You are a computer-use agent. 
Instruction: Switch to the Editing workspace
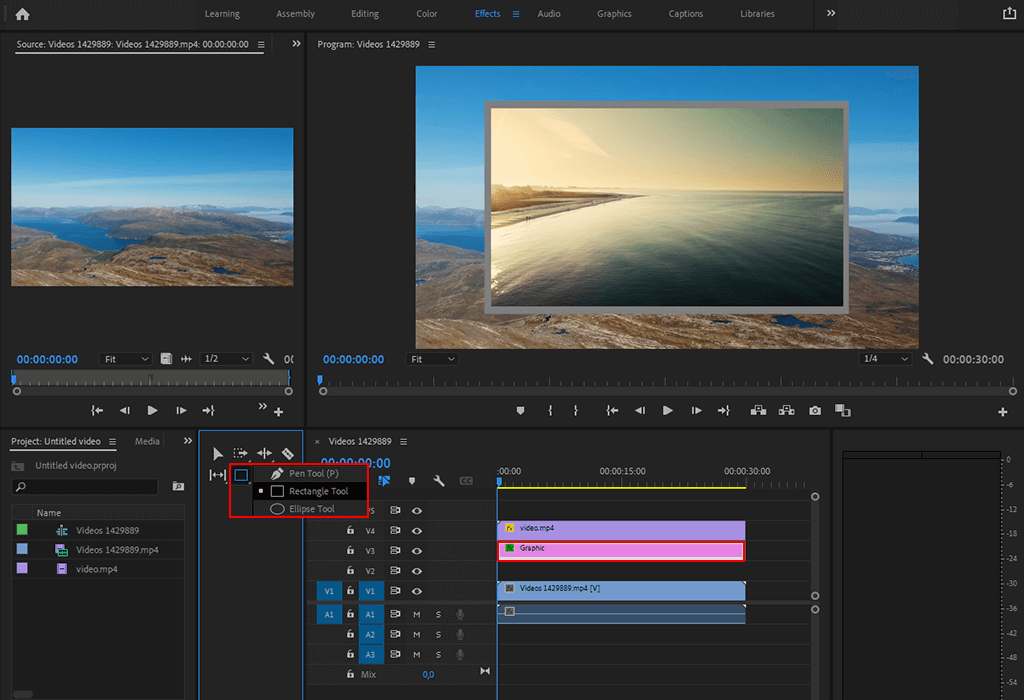coord(364,14)
